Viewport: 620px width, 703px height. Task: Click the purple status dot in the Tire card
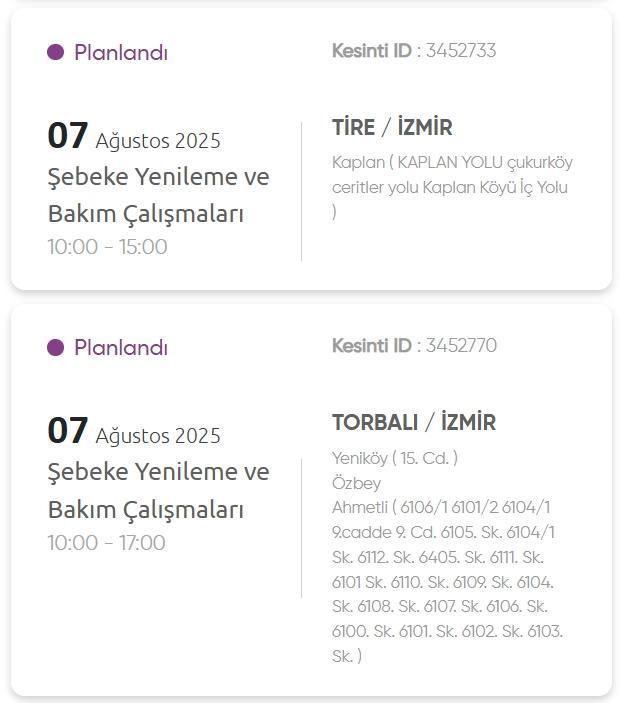[55, 52]
